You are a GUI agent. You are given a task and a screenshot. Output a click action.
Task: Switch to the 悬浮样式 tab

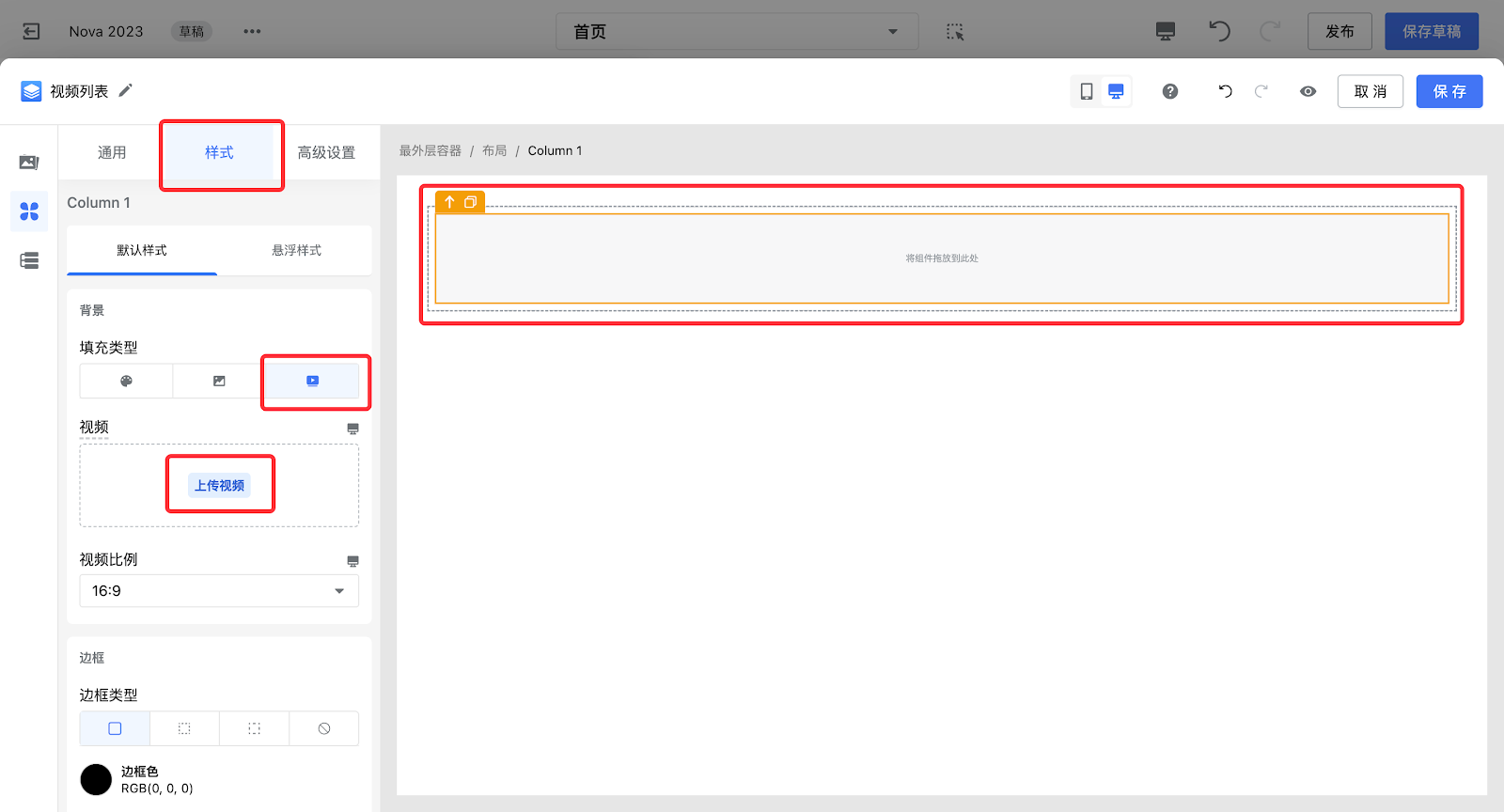[x=296, y=250]
